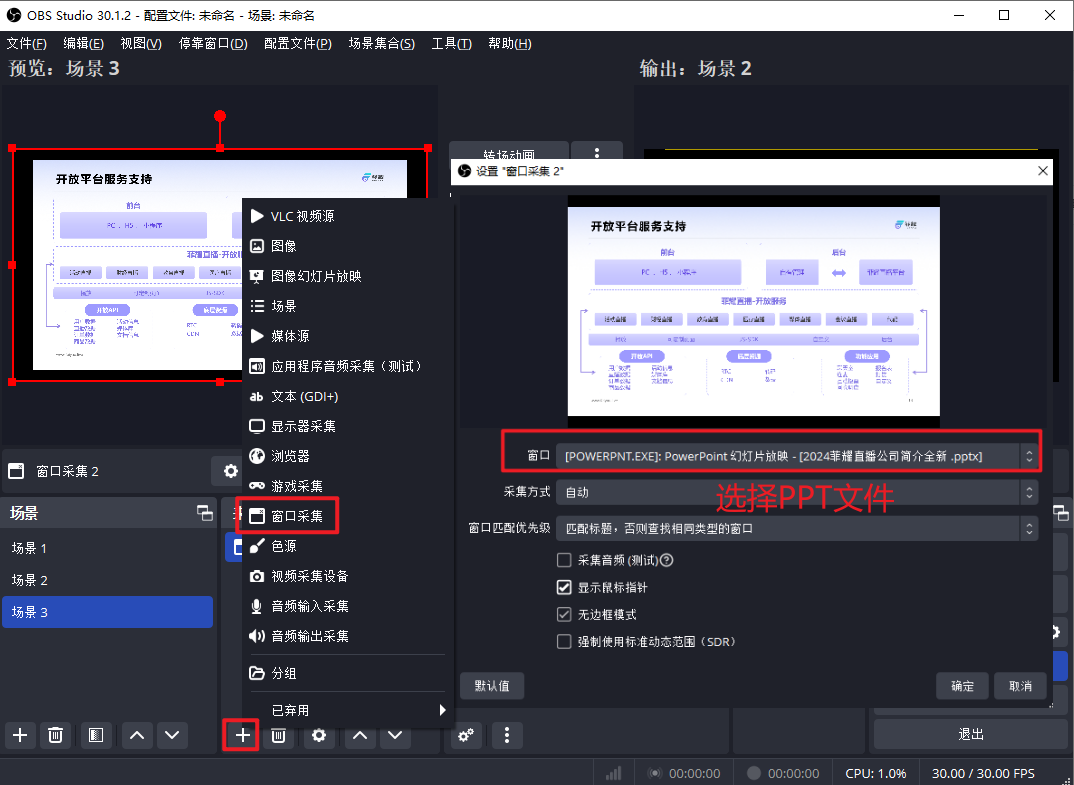Click the 默认值 button
1074x785 pixels.
[492, 686]
